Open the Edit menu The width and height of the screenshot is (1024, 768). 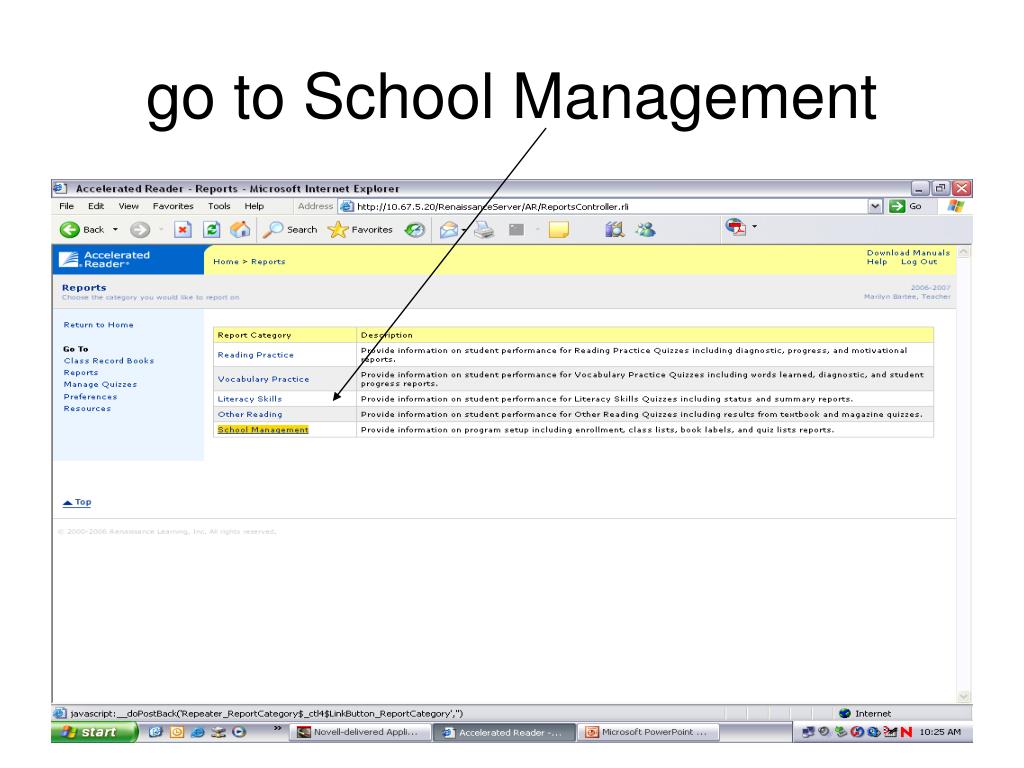click(96, 206)
